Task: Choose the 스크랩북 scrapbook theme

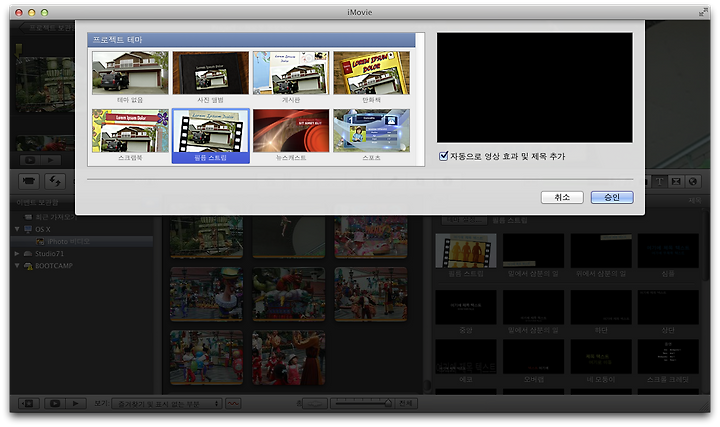Action: pyautogui.click(x=130, y=131)
